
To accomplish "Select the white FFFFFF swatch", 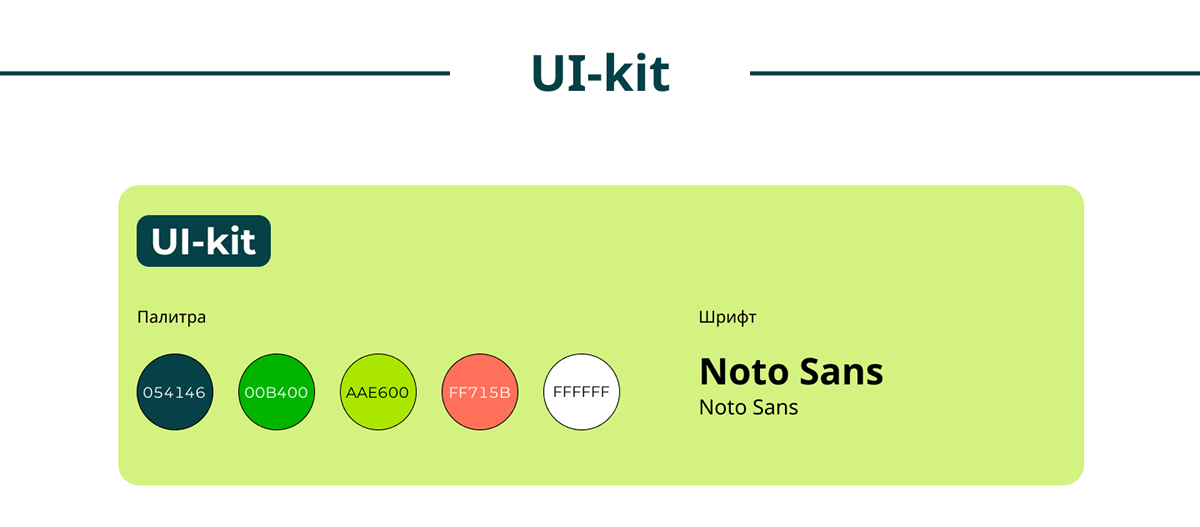I will coord(581,392).
